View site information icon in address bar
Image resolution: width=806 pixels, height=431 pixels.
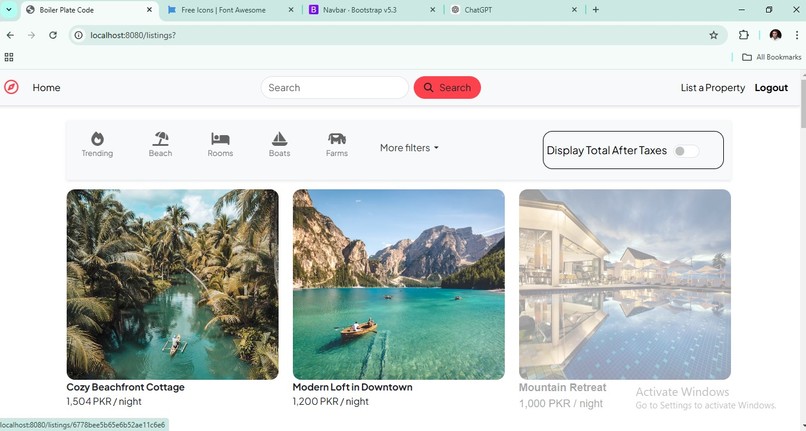(x=79, y=35)
